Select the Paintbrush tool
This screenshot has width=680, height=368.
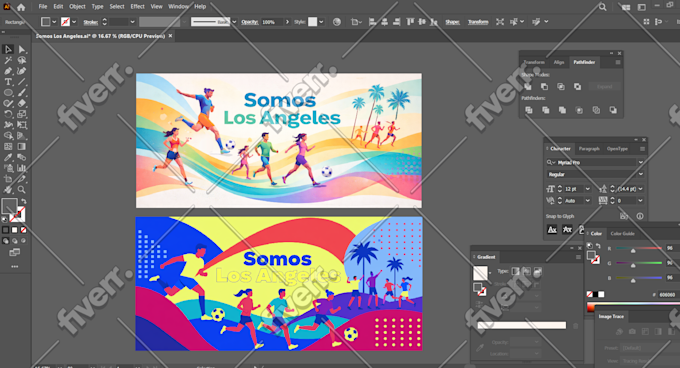pos(22,93)
